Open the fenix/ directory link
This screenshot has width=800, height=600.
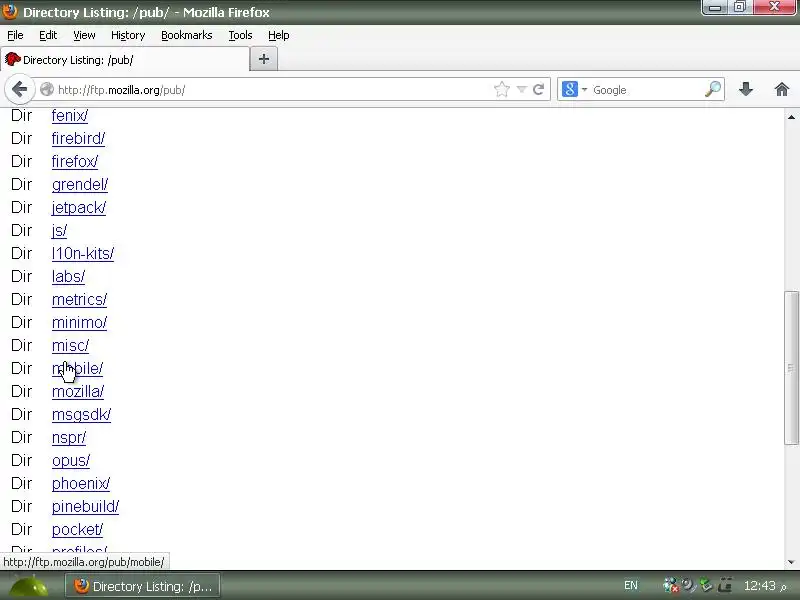[70, 116]
